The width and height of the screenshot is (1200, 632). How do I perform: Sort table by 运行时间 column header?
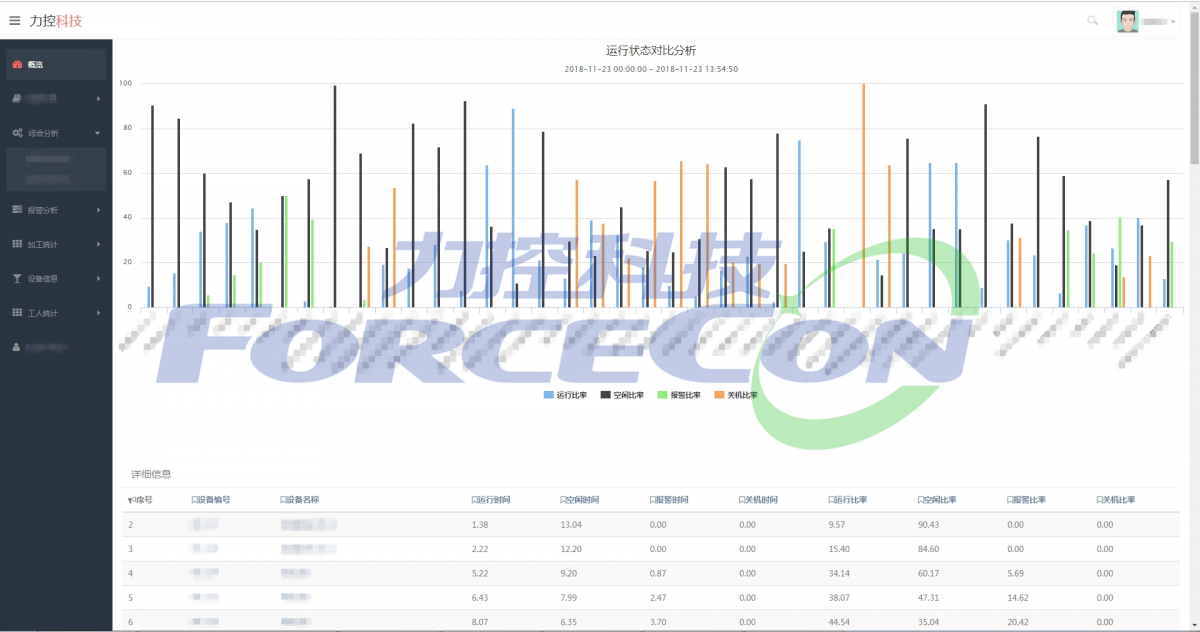[493, 500]
